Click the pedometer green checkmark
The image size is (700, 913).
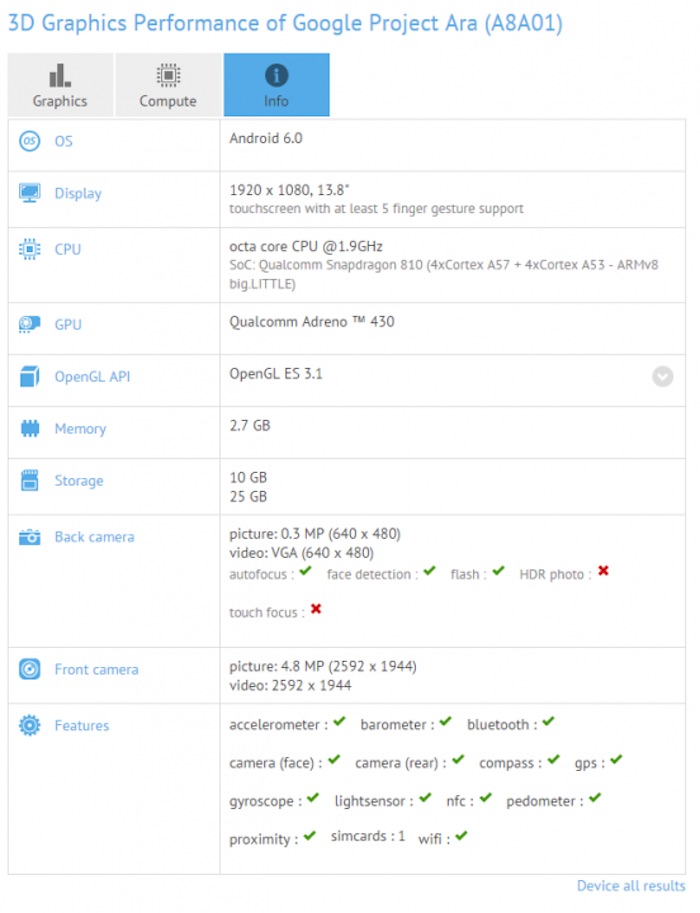tap(595, 798)
